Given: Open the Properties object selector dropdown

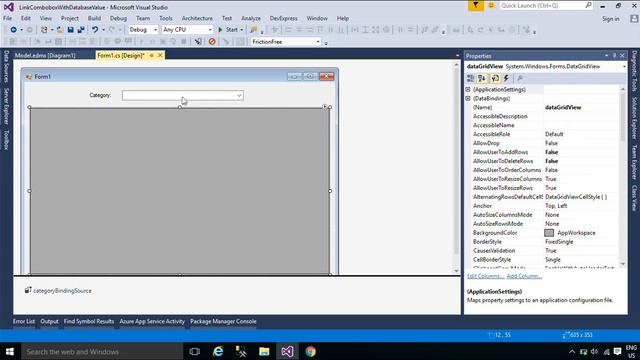Looking at the screenshot, I should tap(624, 67).
